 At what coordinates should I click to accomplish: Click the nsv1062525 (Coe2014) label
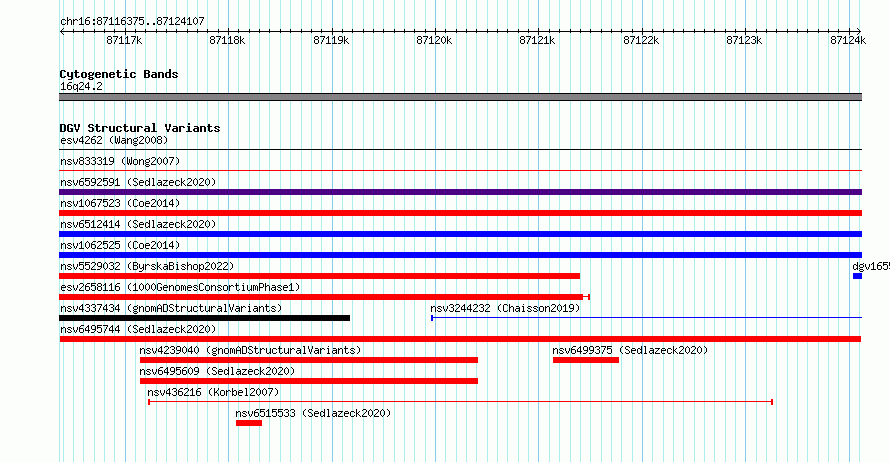pyautogui.click(x=120, y=245)
